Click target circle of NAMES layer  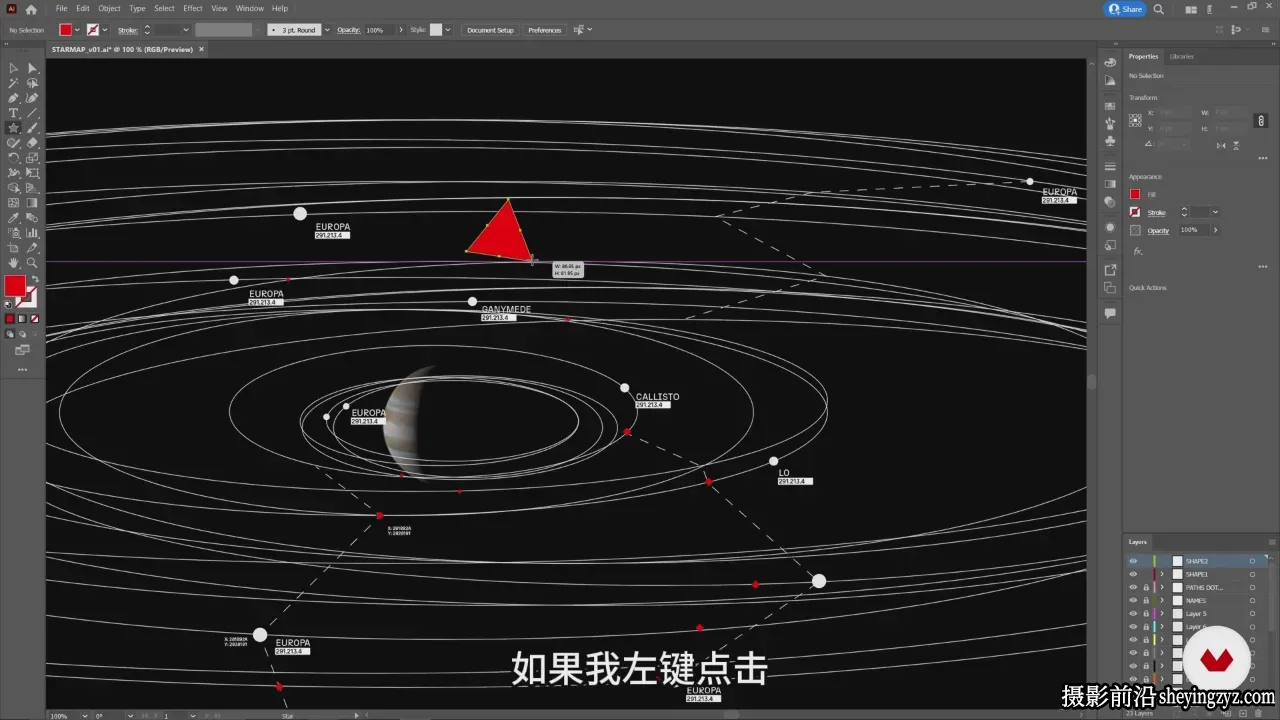click(1252, 600)
